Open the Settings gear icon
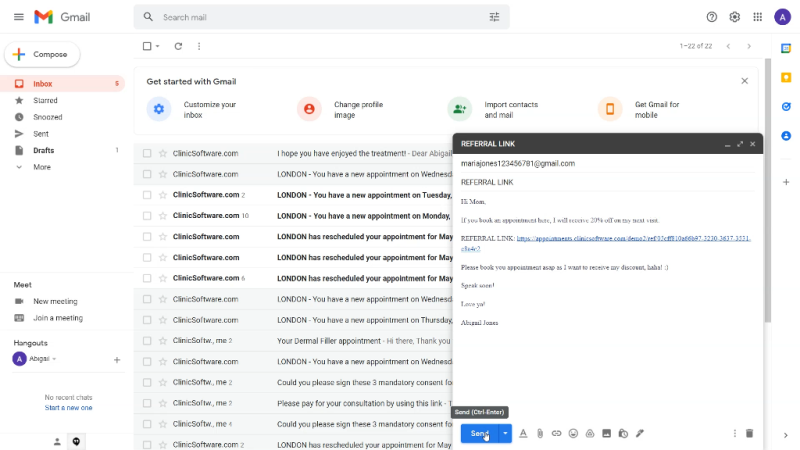Viewport: 800px width, 450px height. click(734, 17)
